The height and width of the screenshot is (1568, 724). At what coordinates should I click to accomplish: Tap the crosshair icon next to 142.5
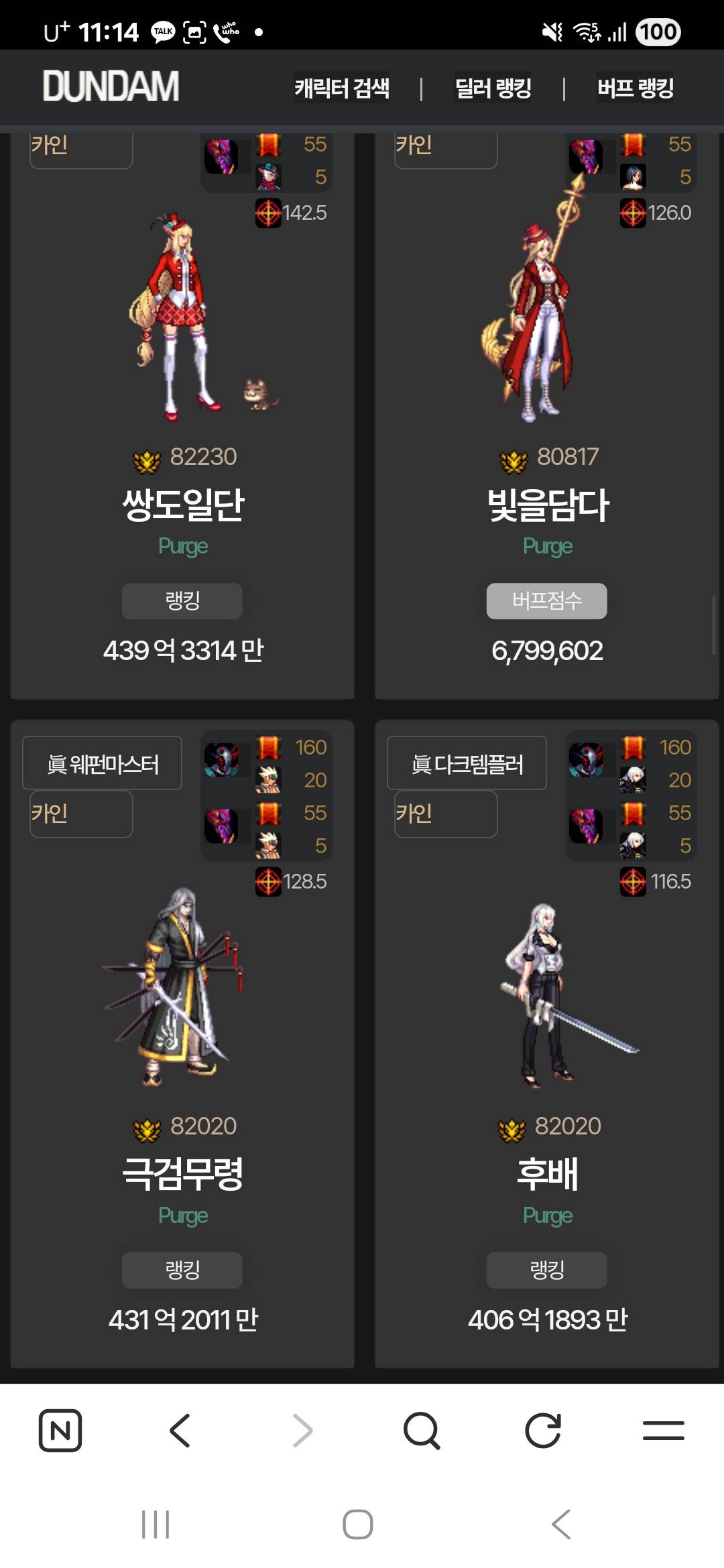[268, 213]
